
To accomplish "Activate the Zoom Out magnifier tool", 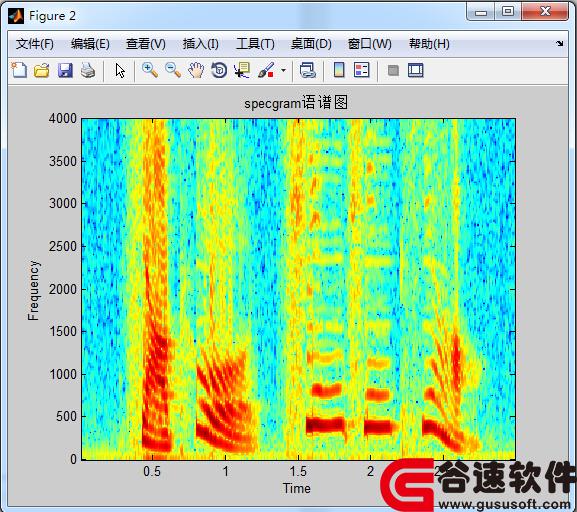I will 173,70.
